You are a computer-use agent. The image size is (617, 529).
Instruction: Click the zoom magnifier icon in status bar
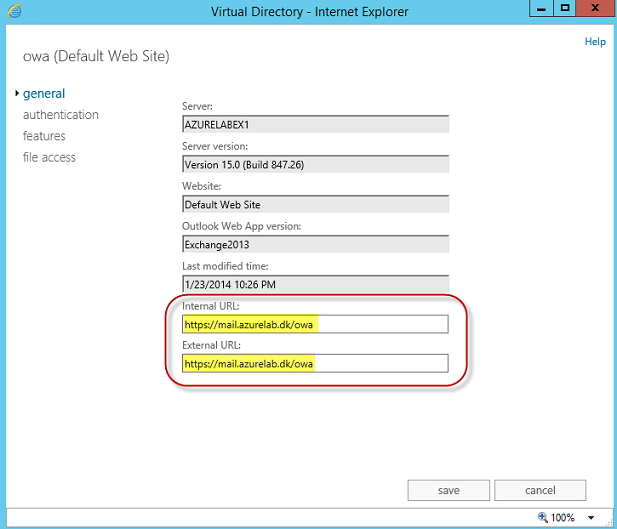click(543, 517)
